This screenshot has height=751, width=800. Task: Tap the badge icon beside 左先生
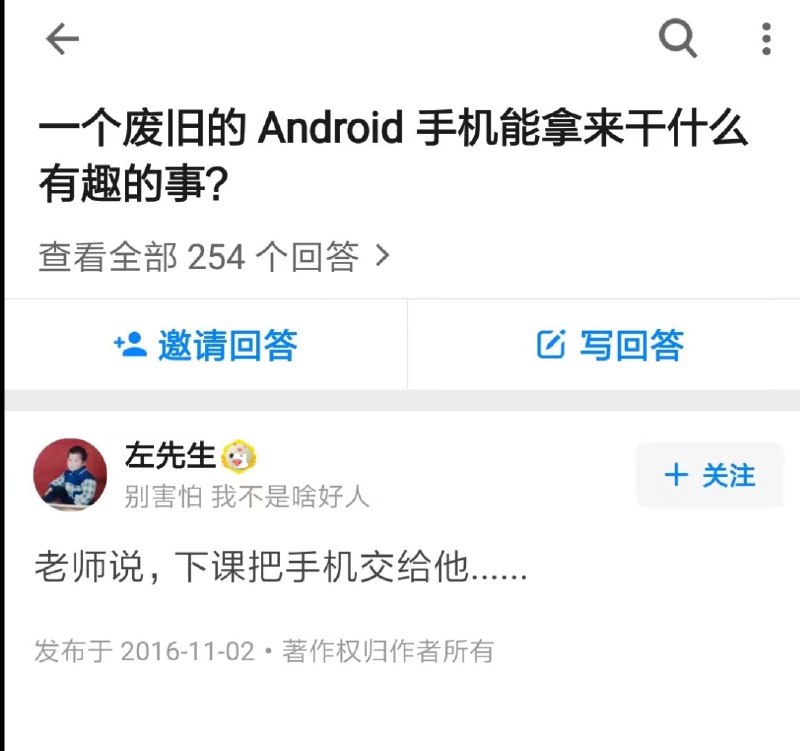[239, 455]
